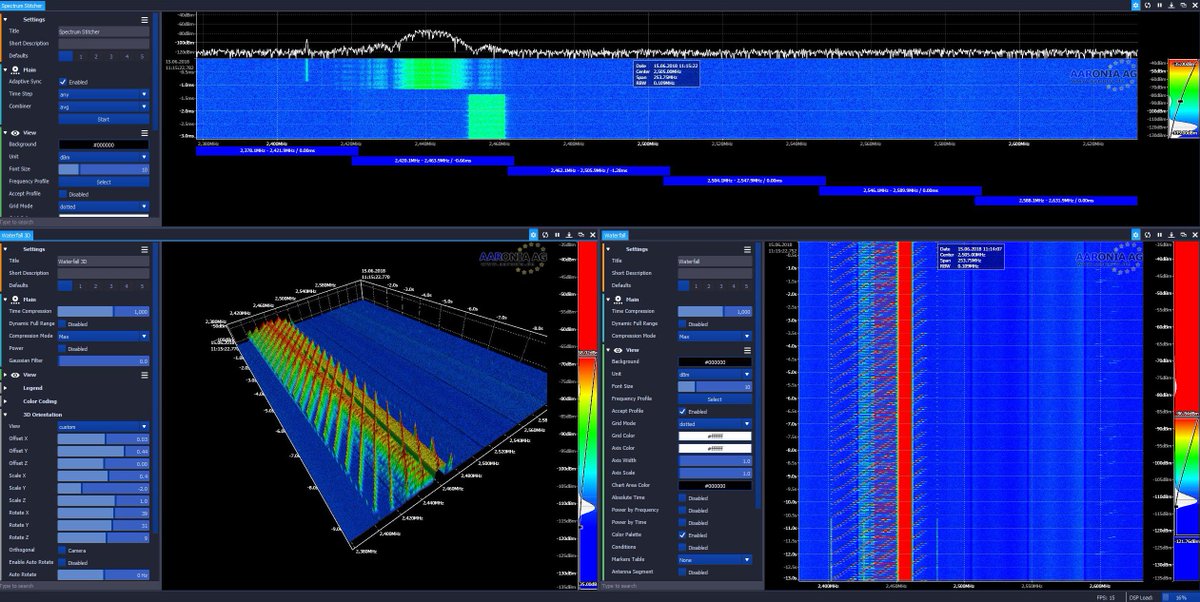Screen dimensions: 1200x602
Task: Open Compression Mode dropdown in Waterfall 3D
Action: pos(103,336)
